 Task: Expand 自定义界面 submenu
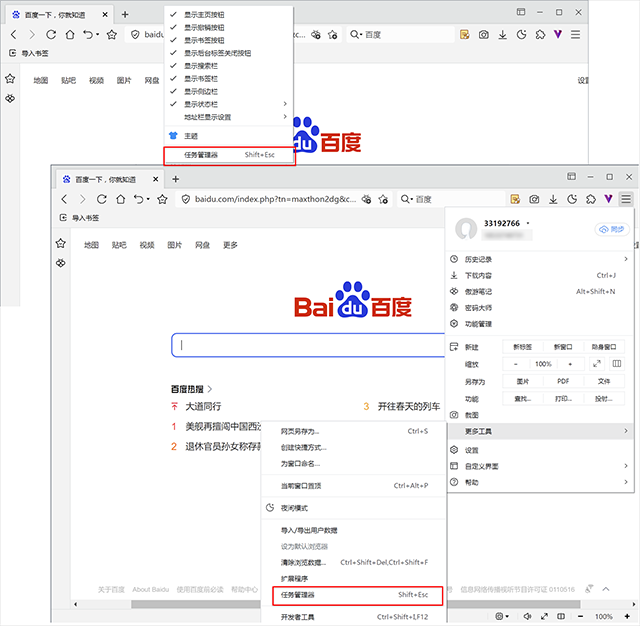540,466
